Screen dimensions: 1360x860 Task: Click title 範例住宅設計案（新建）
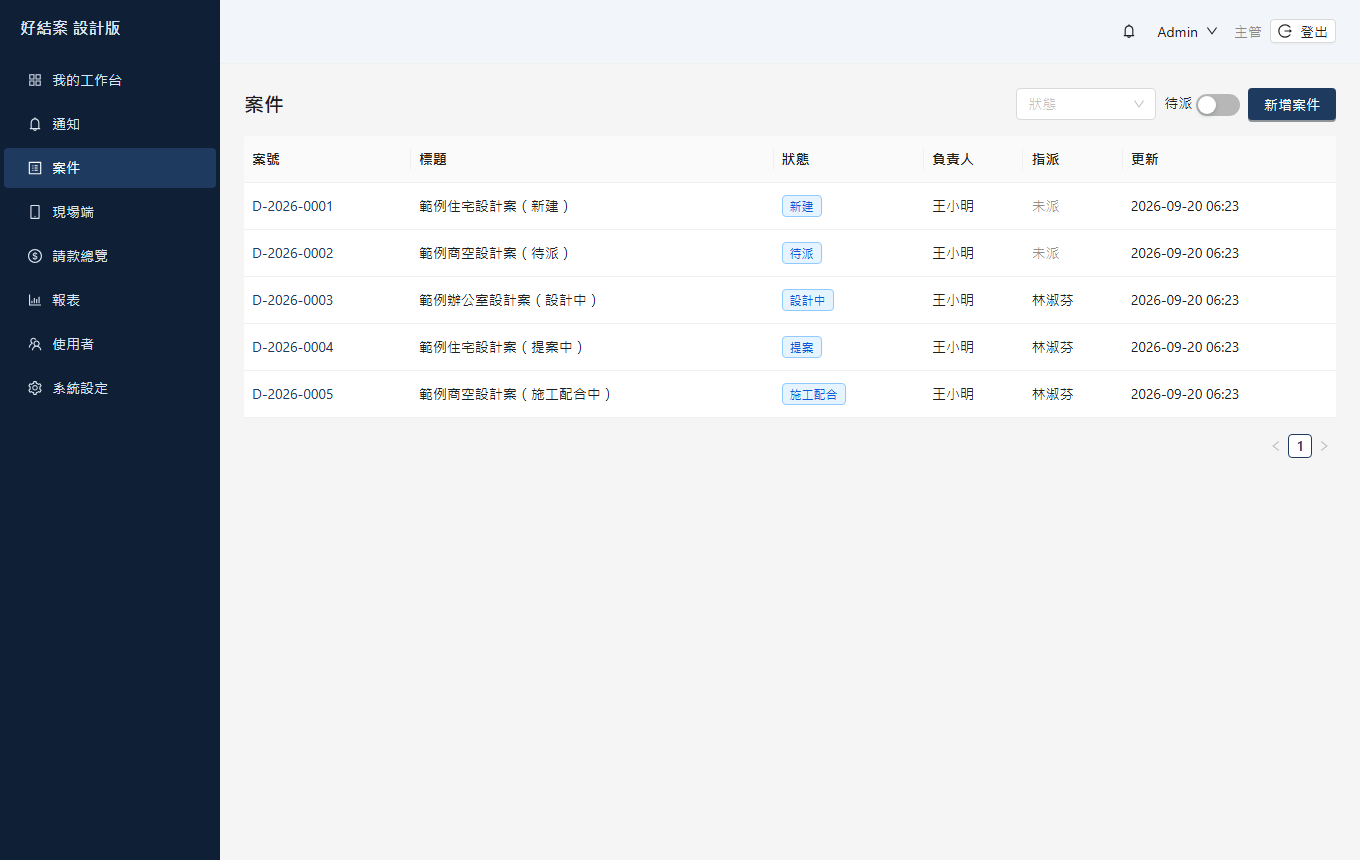coord(497,206)
